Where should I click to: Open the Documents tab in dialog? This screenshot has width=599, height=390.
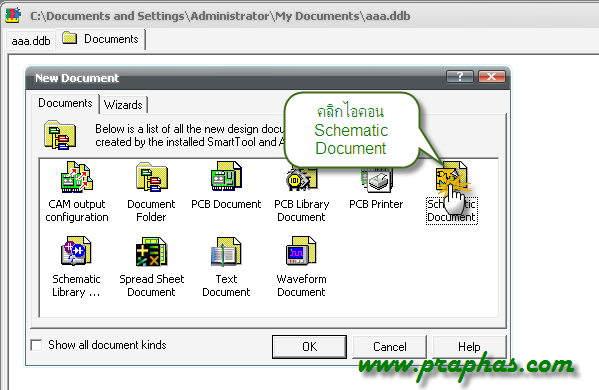pyautogui.click(x=65, y=103)
